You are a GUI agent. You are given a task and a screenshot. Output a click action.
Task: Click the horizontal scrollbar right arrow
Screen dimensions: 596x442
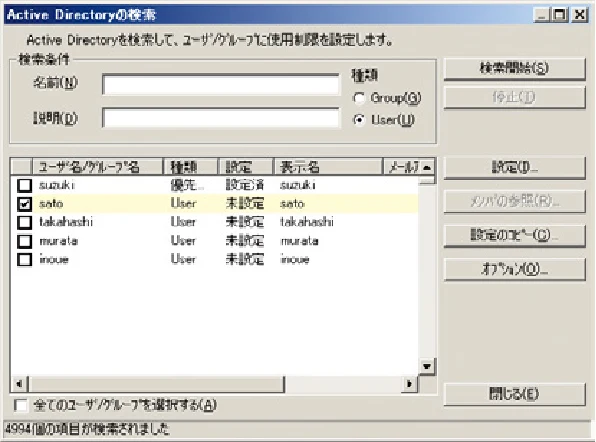[x=409, y=384]
